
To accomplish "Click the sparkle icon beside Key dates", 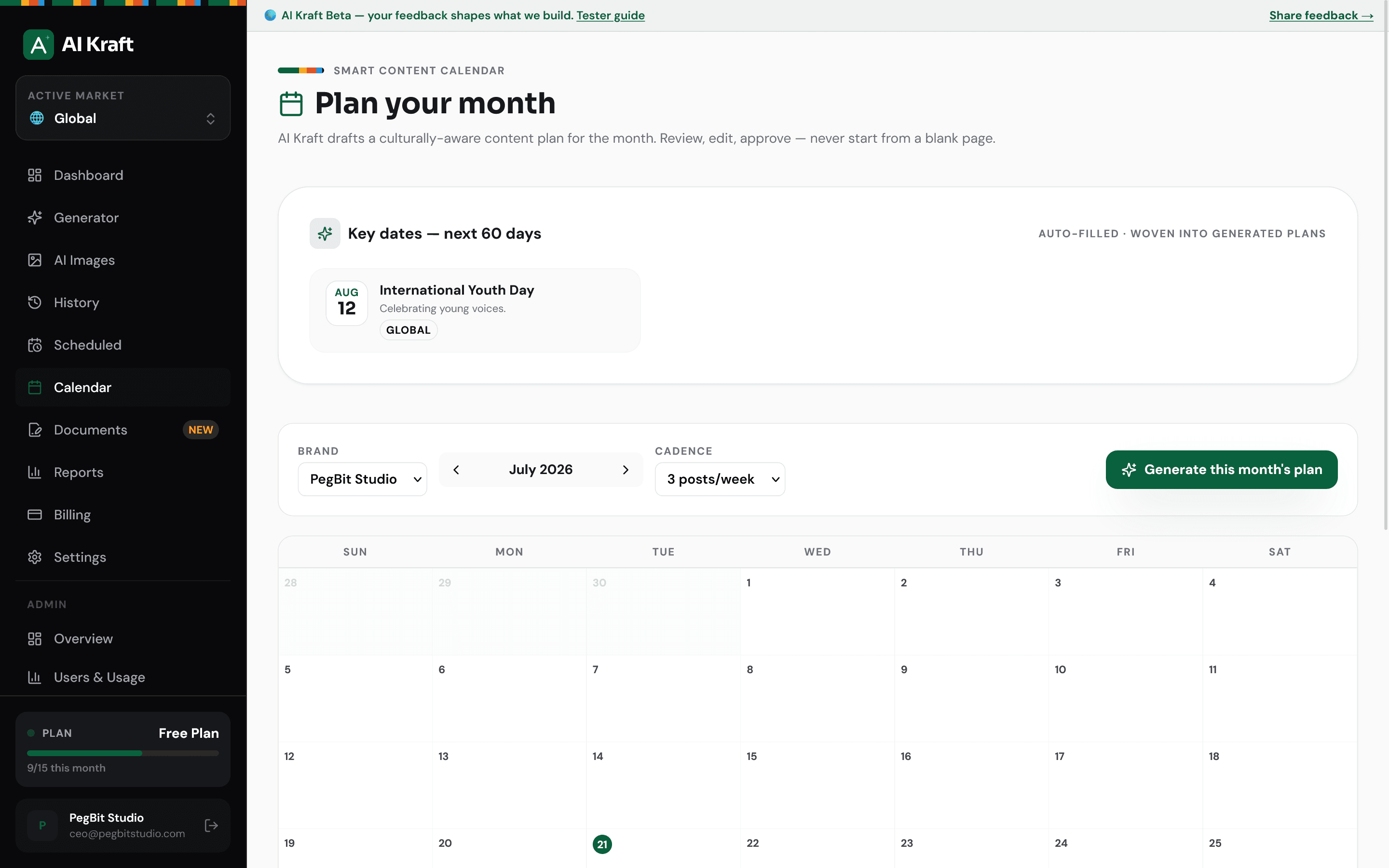I will 325,234.
